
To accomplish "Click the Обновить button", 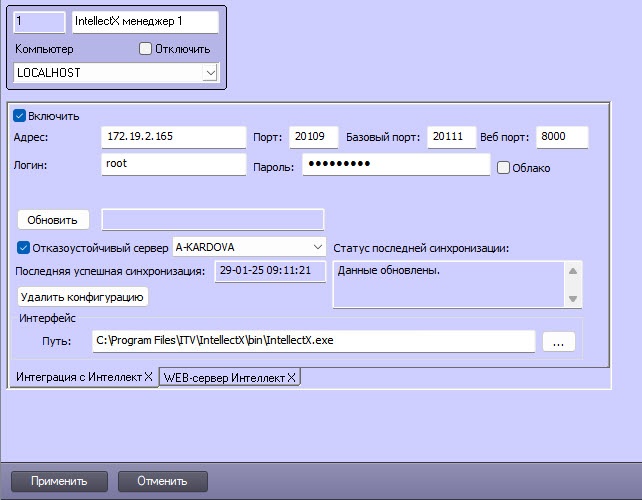I will coord(53,220).
